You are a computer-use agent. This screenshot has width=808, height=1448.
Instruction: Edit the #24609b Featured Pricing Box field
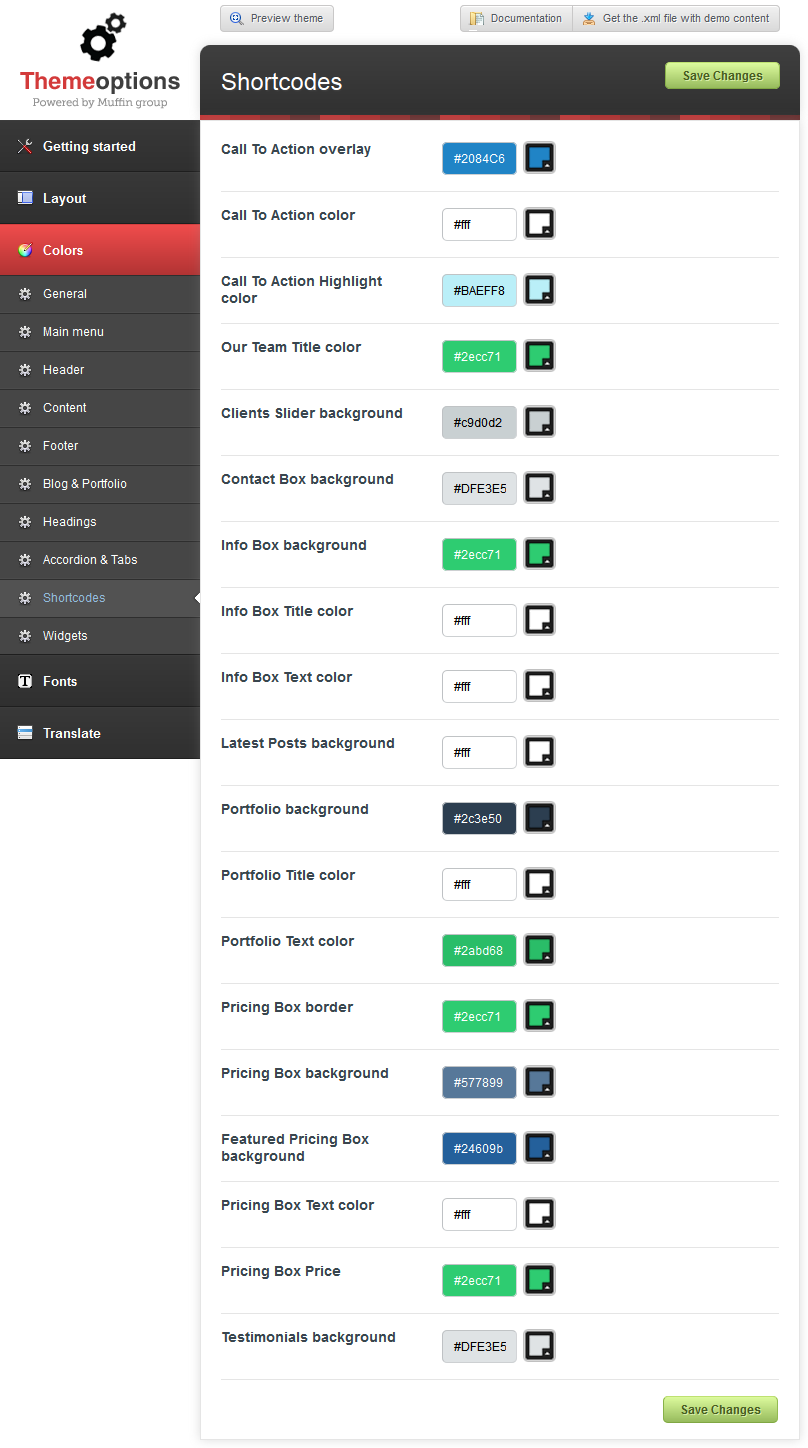480,1148
